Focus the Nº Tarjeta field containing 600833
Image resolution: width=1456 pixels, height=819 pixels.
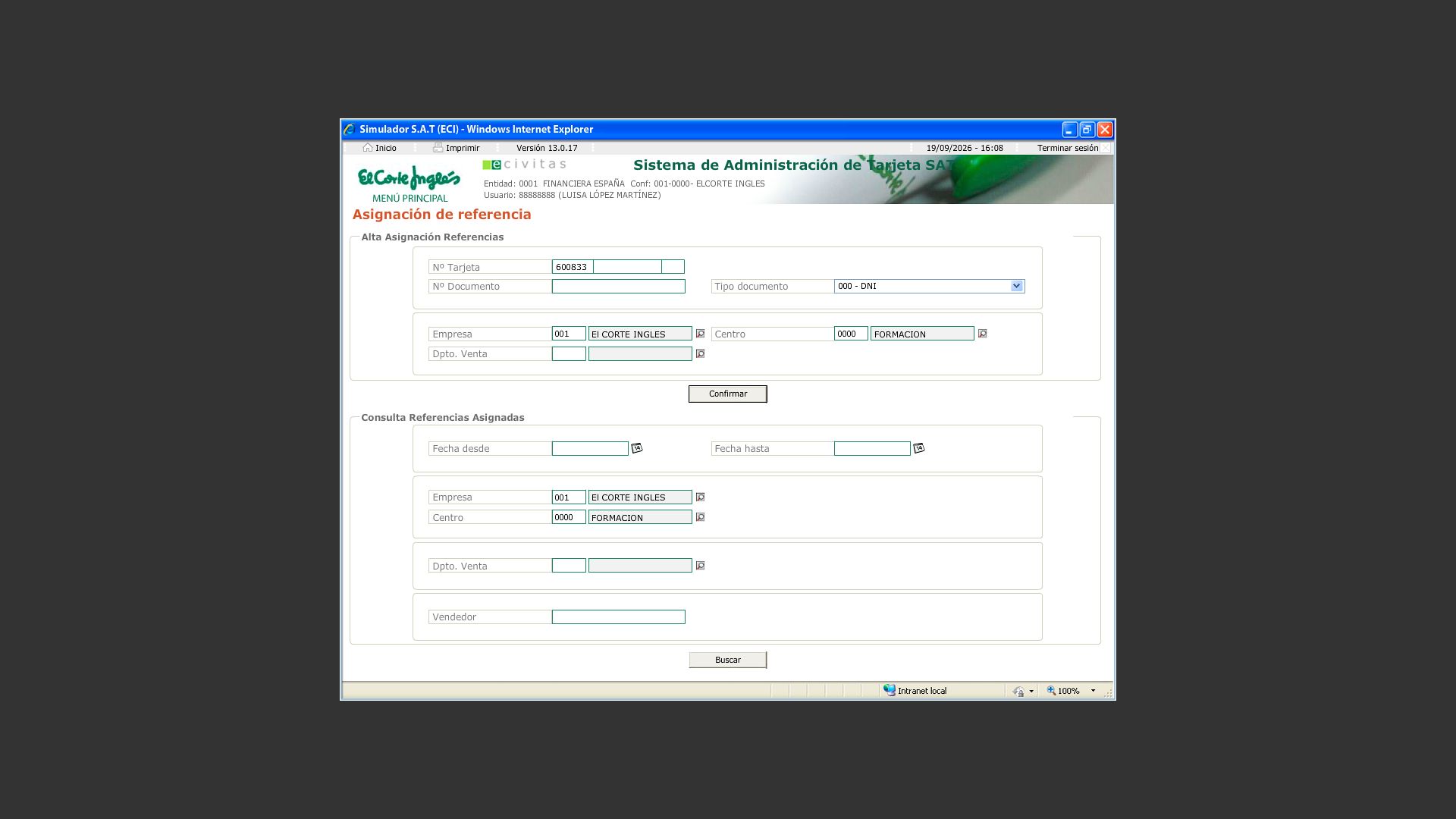coord(573,267)
